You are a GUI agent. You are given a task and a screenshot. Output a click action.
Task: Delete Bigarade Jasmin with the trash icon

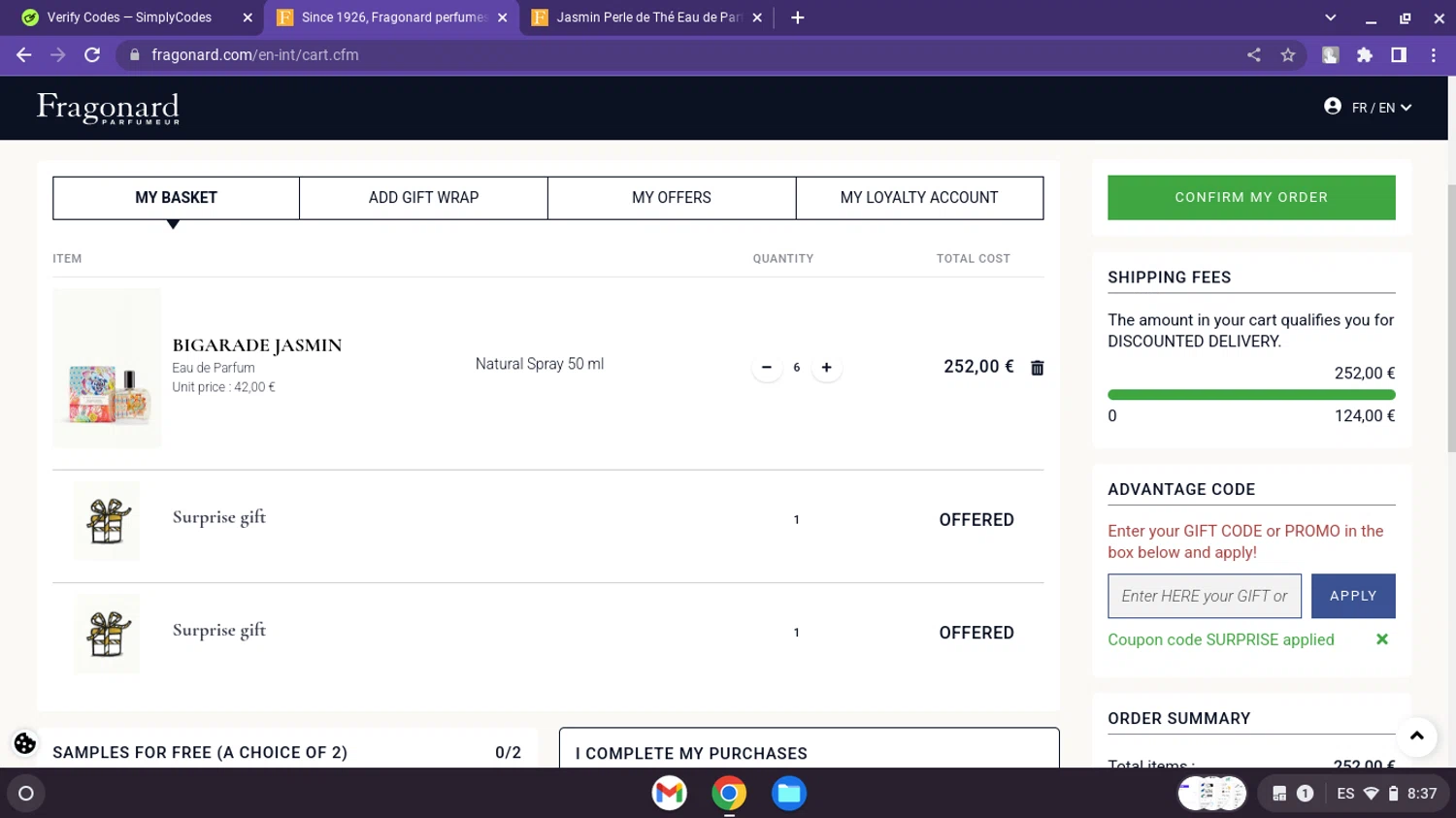[x=1037, y=368]
